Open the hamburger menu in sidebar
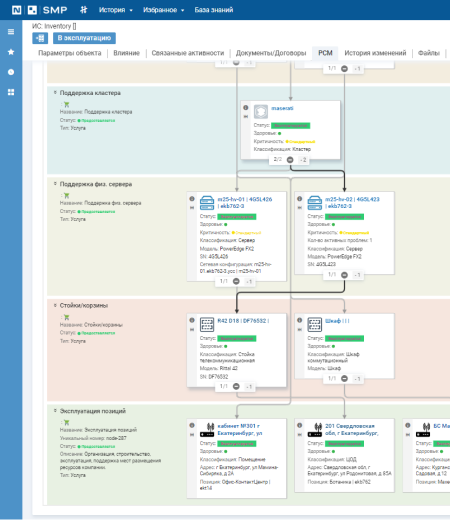 (11, 32)
